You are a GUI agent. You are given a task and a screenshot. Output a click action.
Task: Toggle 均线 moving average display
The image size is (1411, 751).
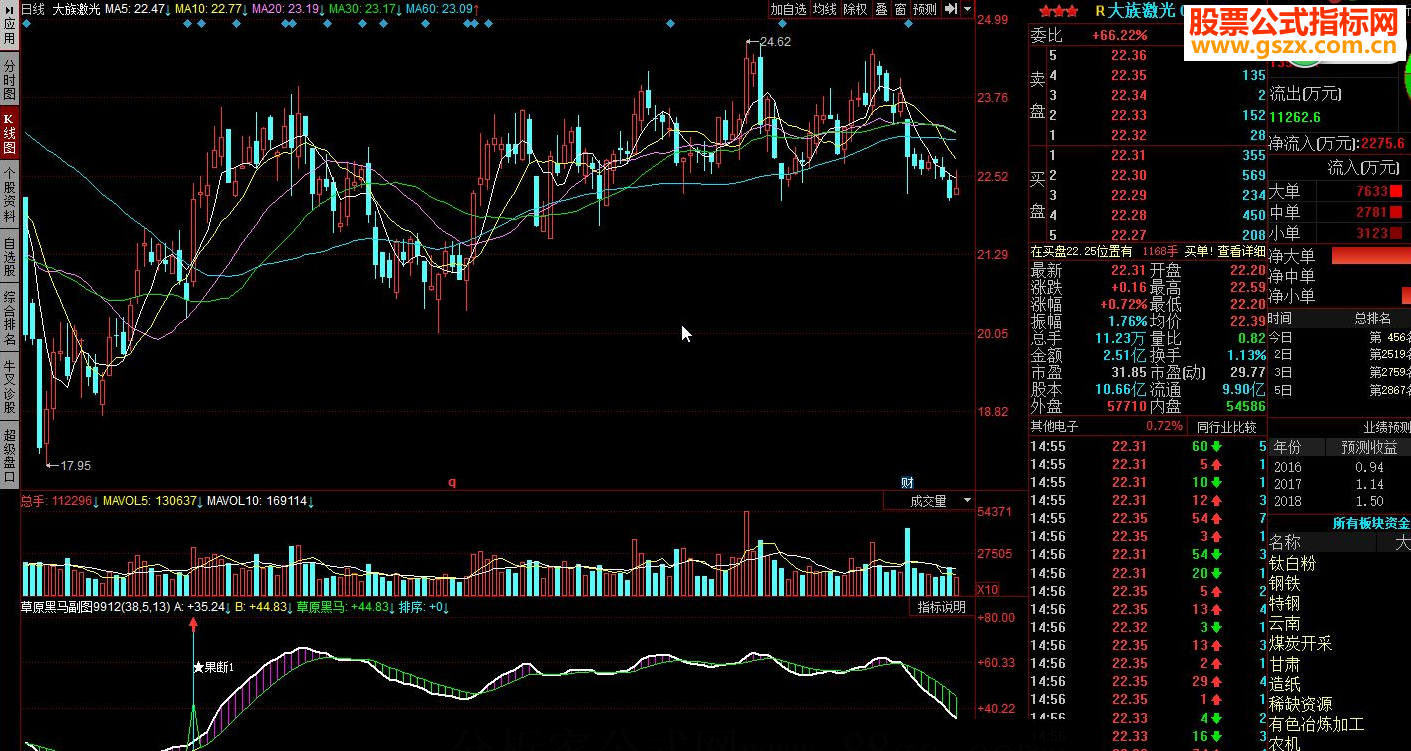[x=824, y=9]
